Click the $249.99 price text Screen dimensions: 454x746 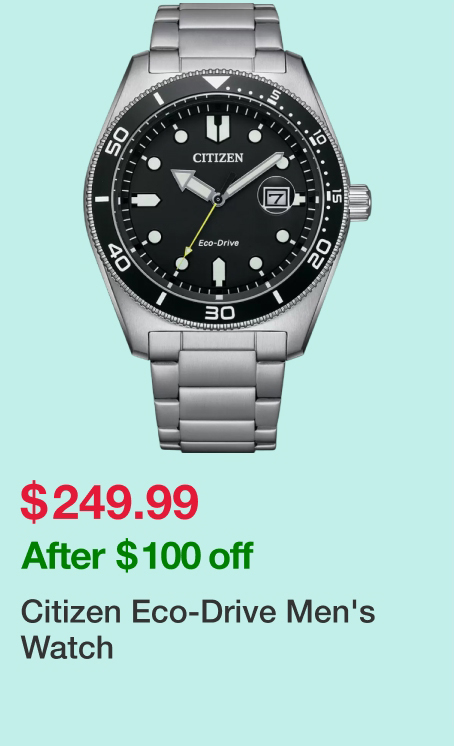point(109,502)
